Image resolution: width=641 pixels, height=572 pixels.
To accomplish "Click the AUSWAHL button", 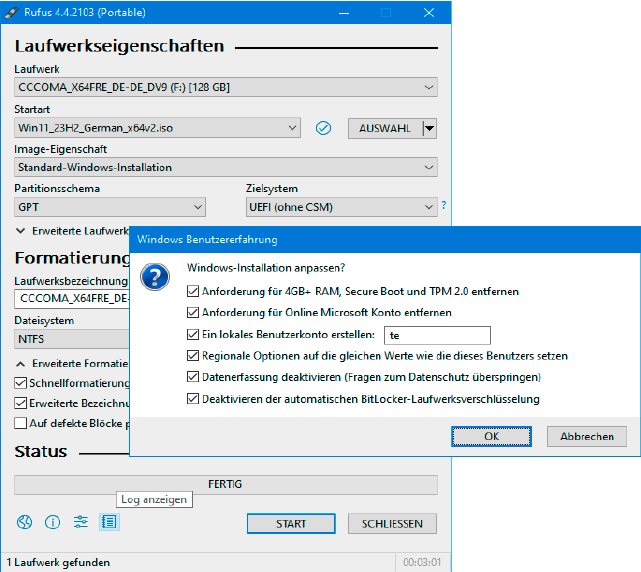I will pos(385,128).
